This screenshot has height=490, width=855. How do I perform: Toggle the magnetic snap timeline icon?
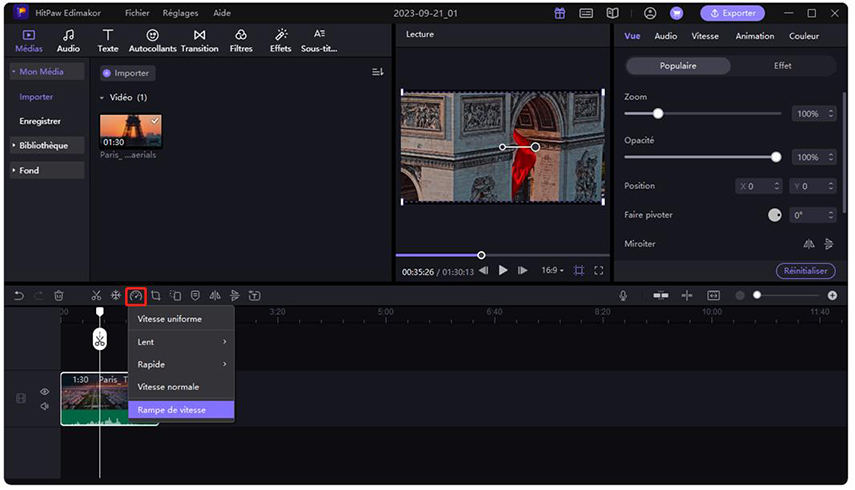(661, 295)
